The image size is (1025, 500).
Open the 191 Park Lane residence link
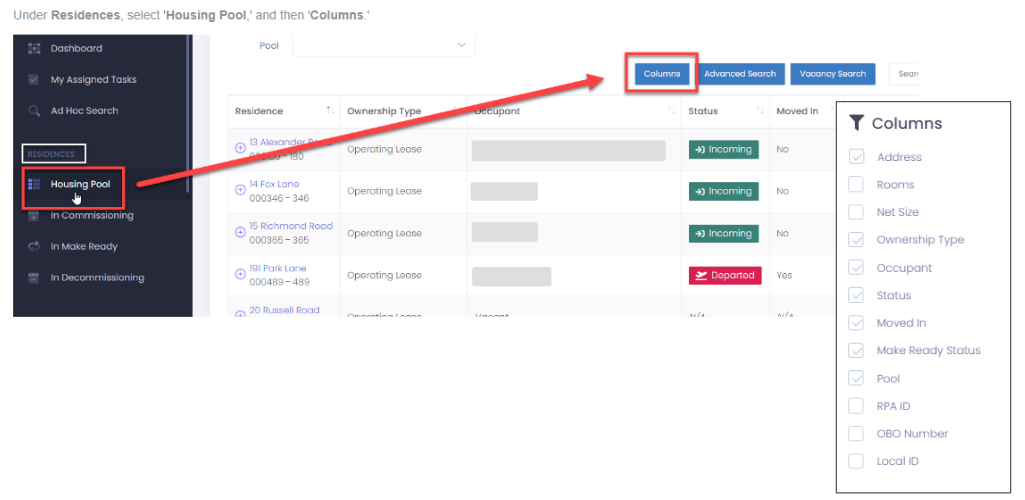[x=277, y=269]
